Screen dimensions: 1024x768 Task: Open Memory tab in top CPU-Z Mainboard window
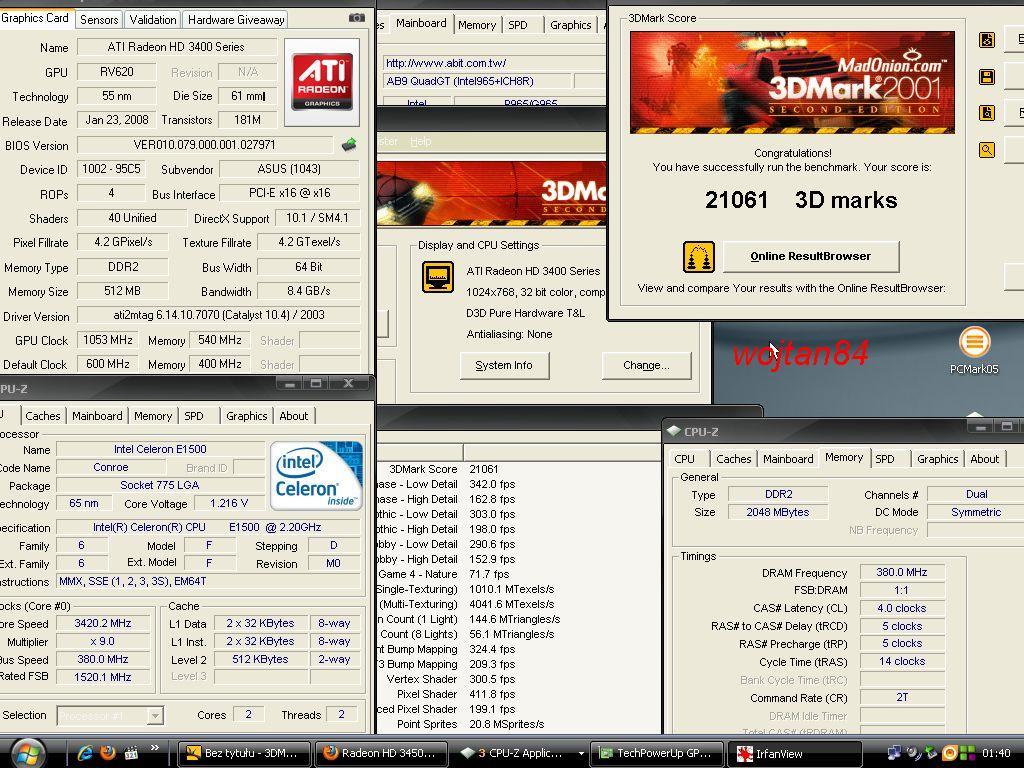(x=477, y=25)
